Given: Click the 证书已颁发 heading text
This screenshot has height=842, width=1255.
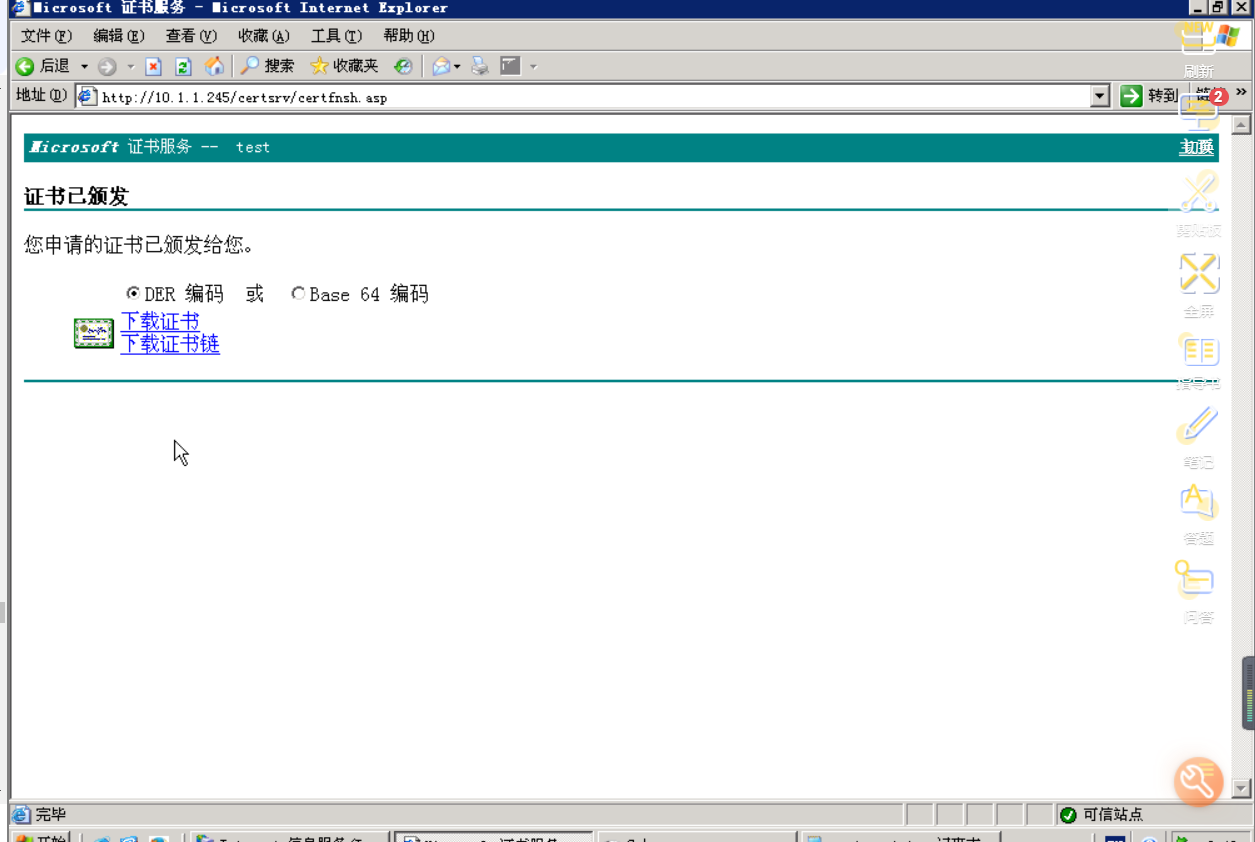Looking at the screenshot, I should click(77, 196).
